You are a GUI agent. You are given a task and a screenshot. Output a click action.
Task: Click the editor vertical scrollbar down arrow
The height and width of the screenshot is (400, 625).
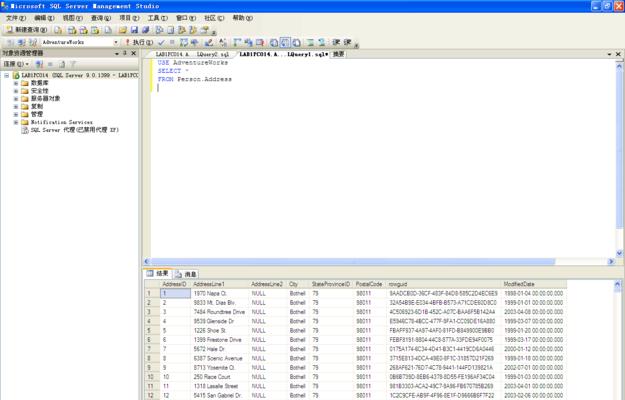pos(619,253)
